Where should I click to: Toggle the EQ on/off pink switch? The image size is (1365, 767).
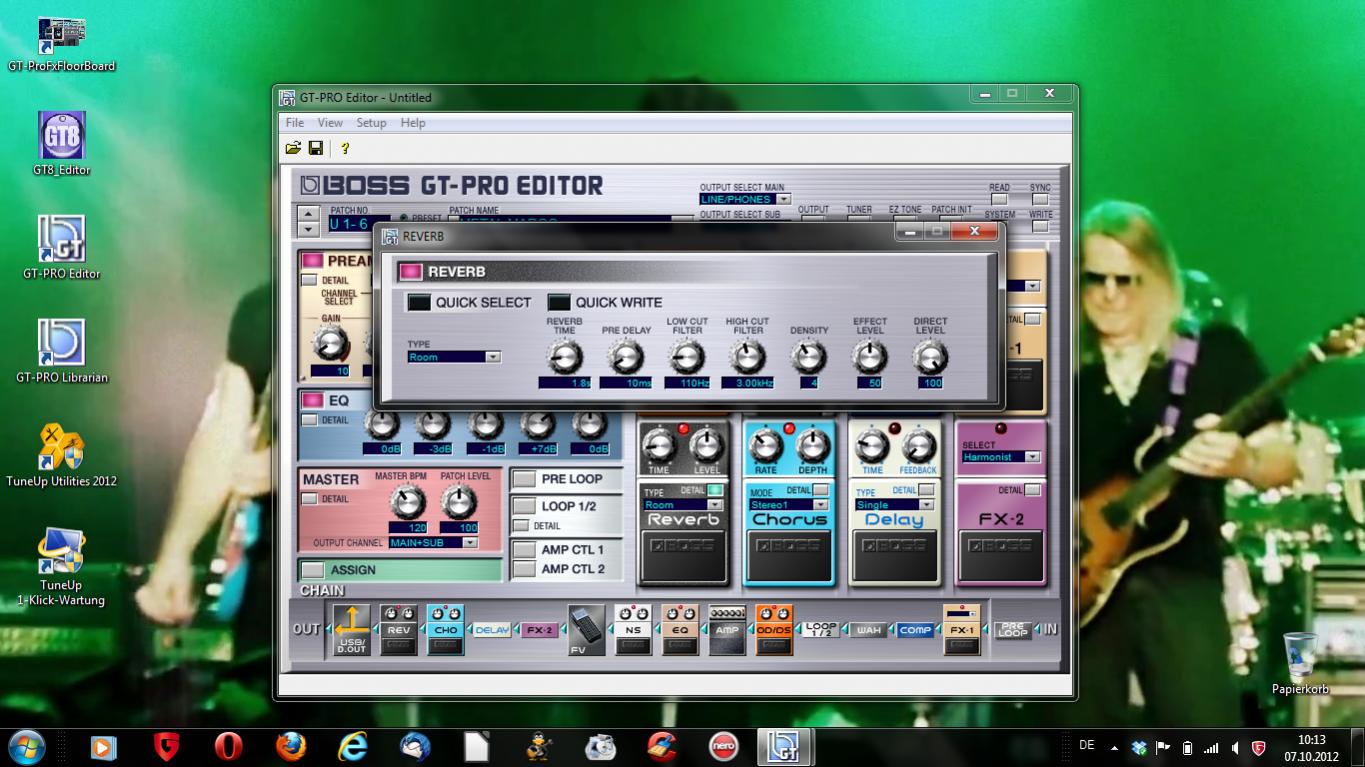(312, 401)
